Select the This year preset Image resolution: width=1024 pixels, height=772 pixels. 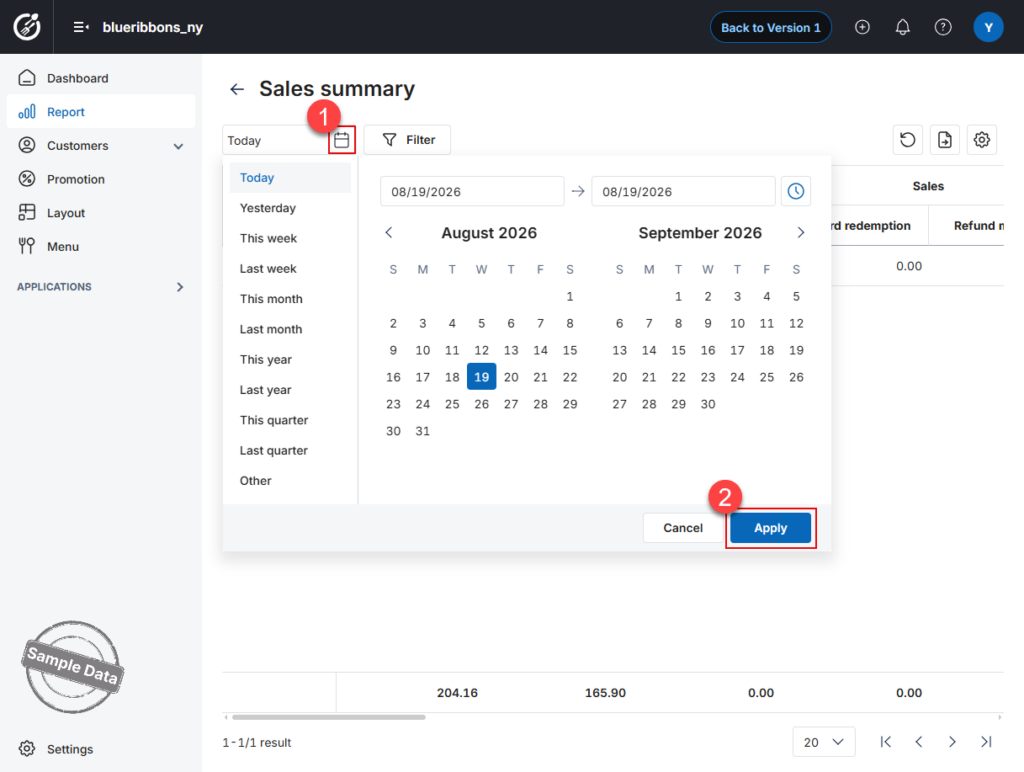(290, 359)
